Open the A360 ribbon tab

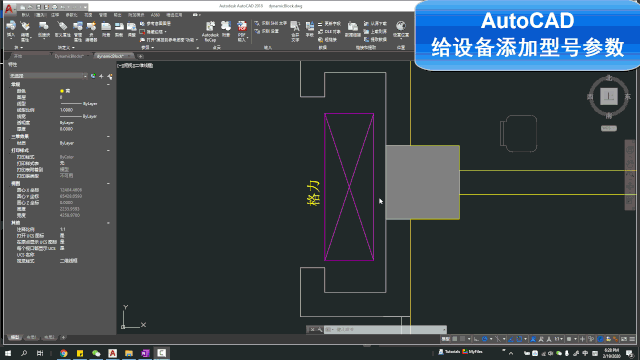coord(155,15)
